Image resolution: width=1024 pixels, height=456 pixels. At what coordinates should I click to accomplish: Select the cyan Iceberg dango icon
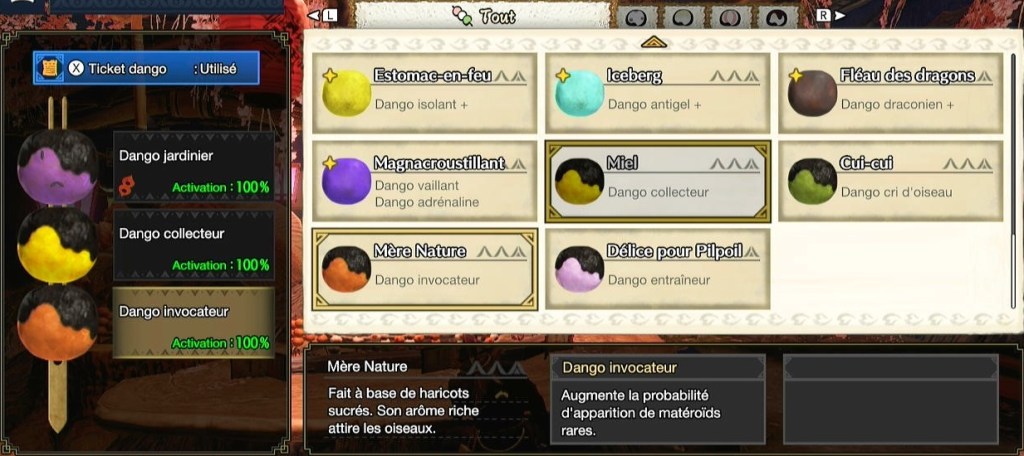click(579, 93)
